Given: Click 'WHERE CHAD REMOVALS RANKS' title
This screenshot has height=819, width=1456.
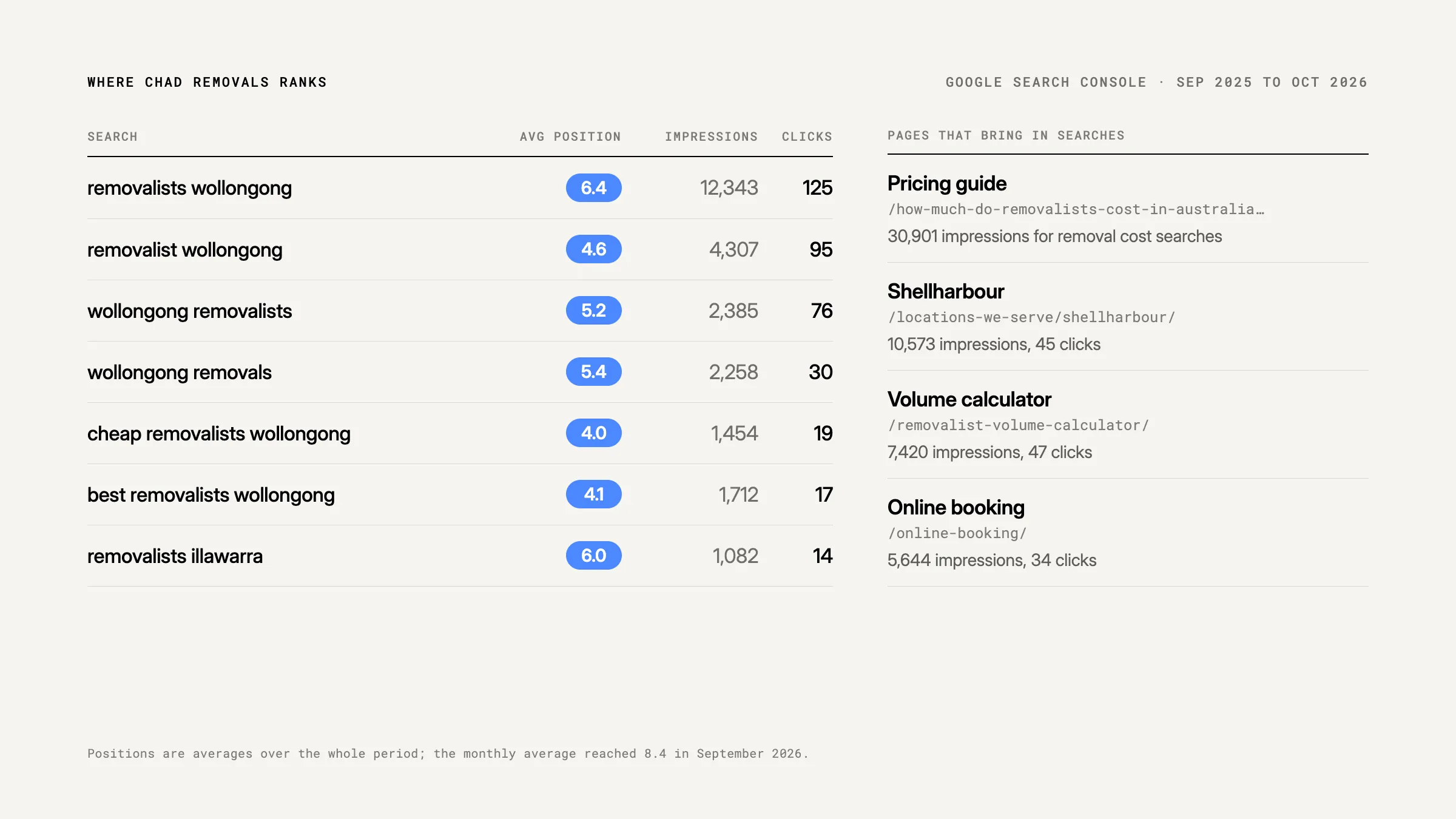Looking at the screenshot, I should (207, 82).
